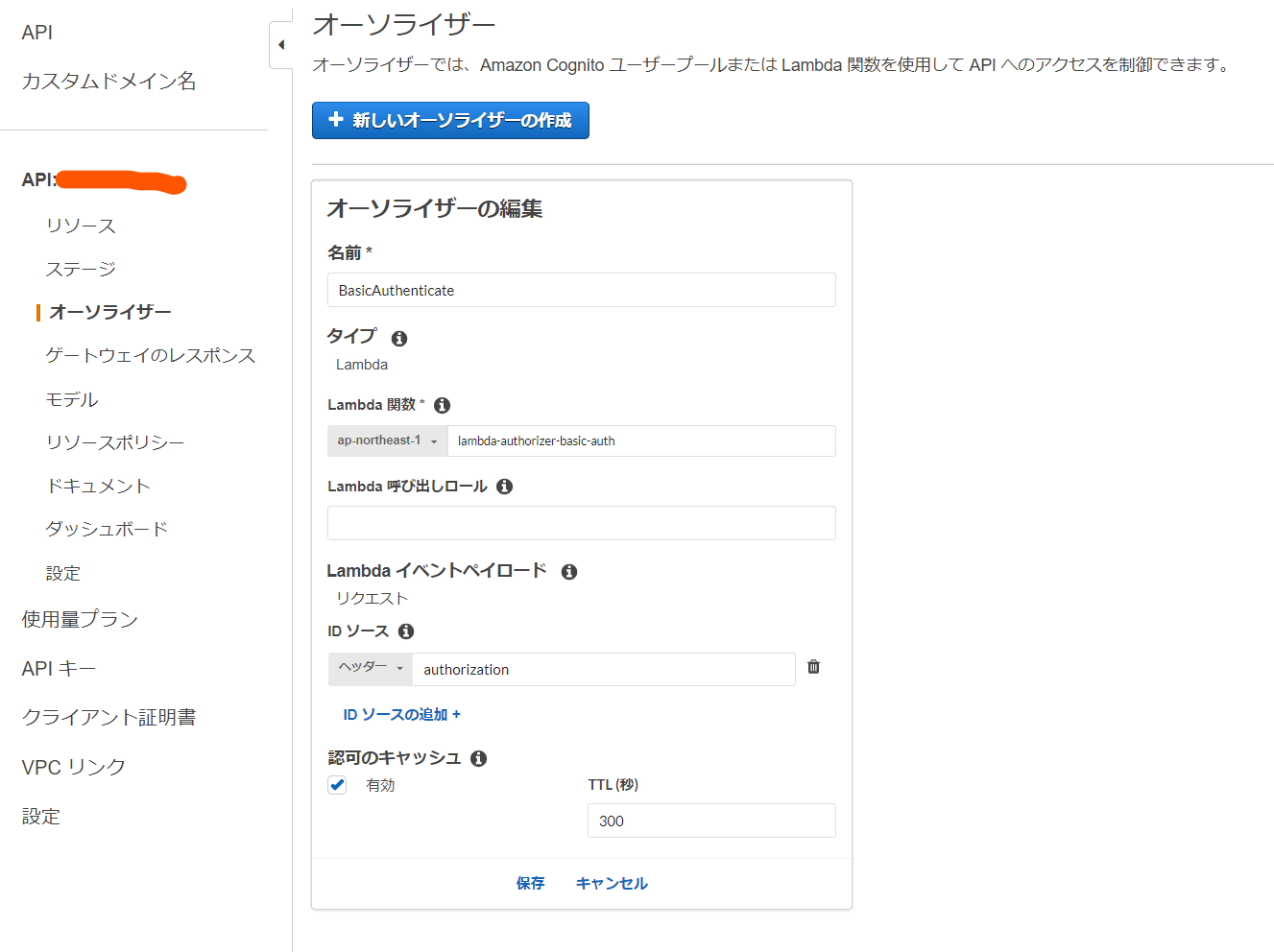The image size is (1274, 952).
Task: Click info icon beside Lambda 関数 label
Action: click(x=442, y=406)
